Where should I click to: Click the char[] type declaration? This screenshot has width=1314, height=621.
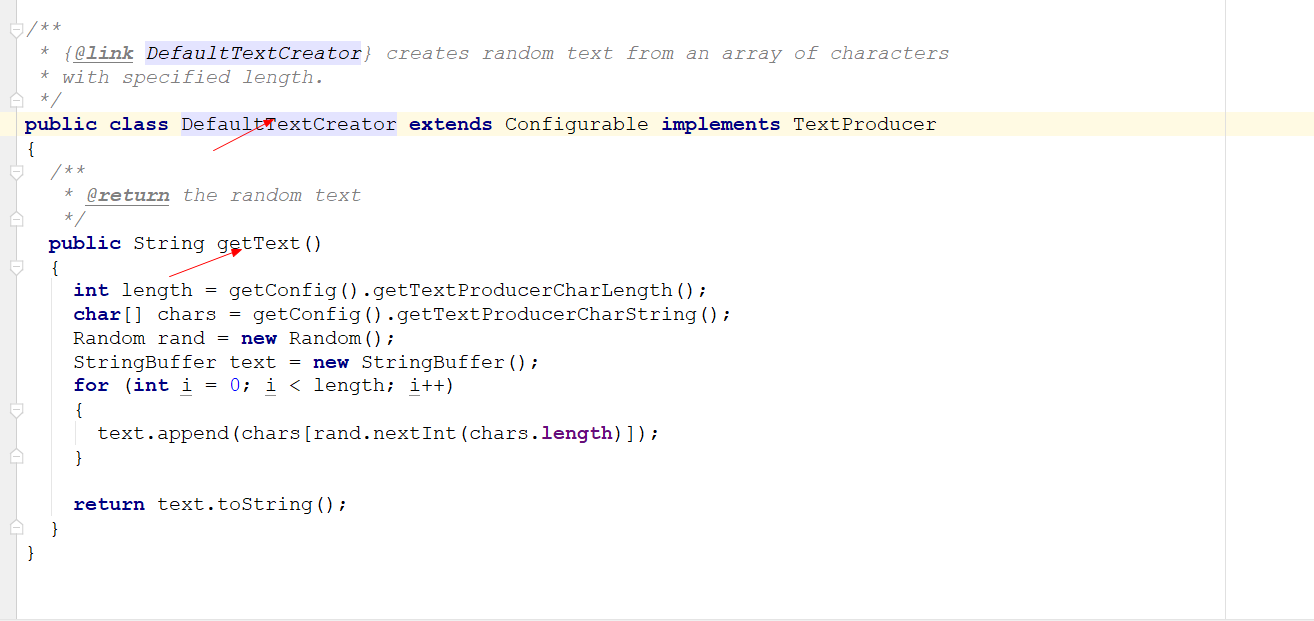110,314
